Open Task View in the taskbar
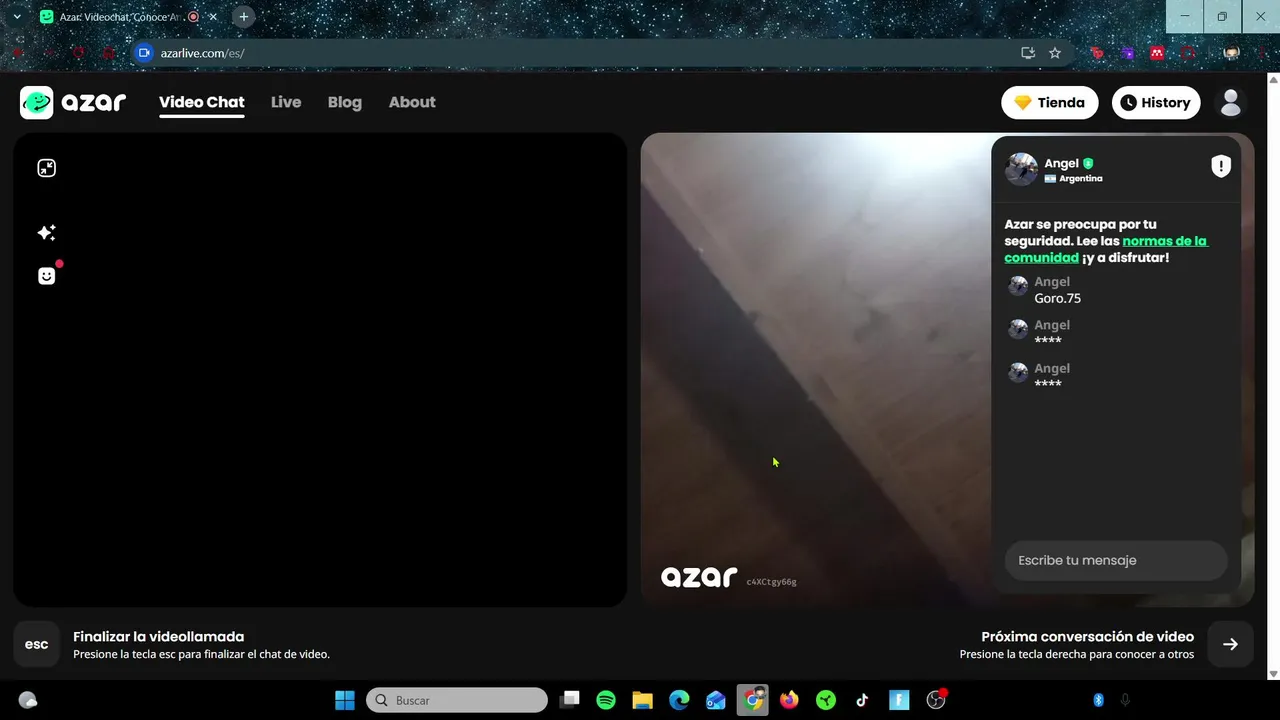 (x=569, y=700)
